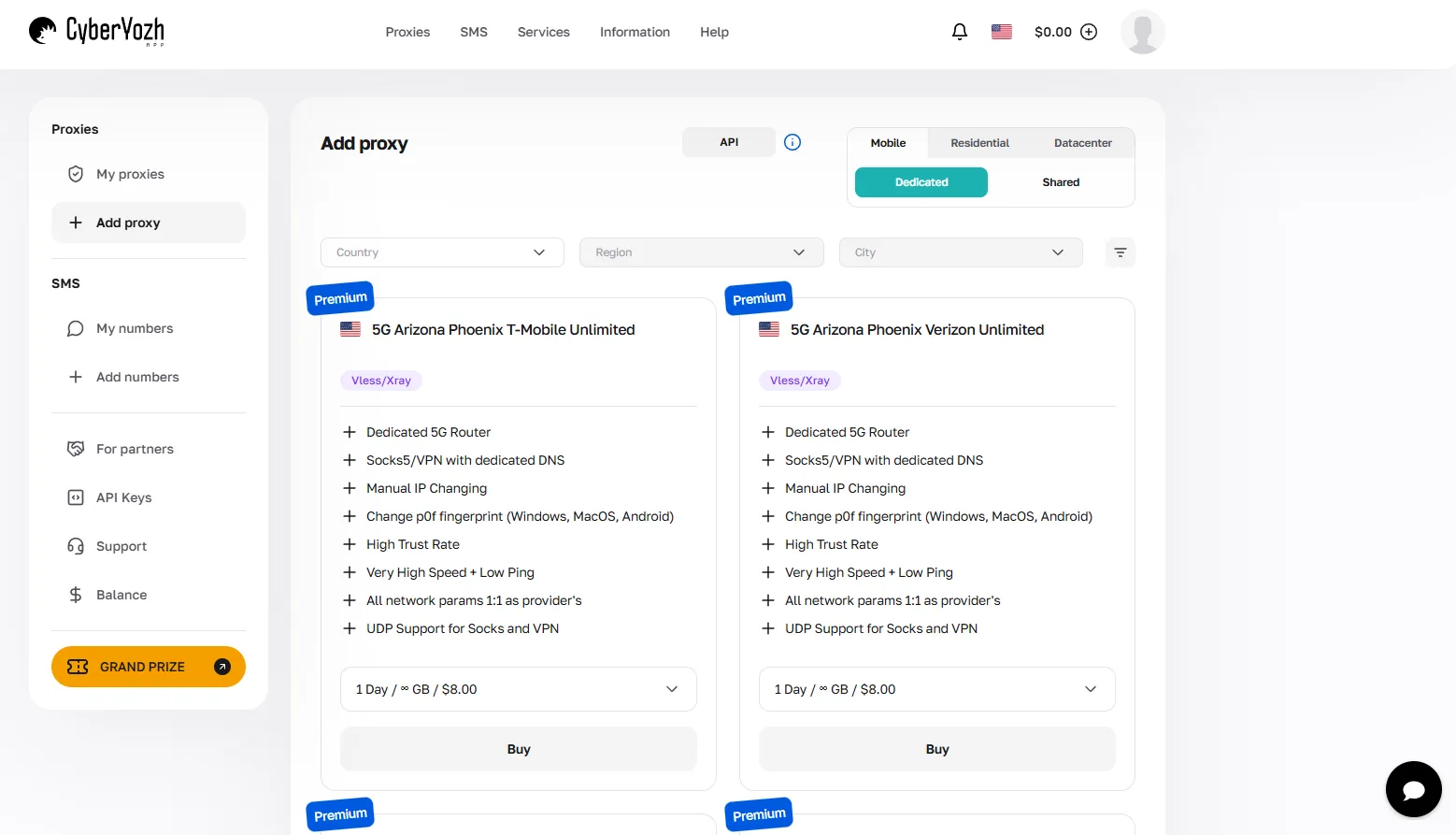Buy the Verizon Unlimited proxy
The height and width of the screenshot is (835, 1456).
tap(936, 749)
